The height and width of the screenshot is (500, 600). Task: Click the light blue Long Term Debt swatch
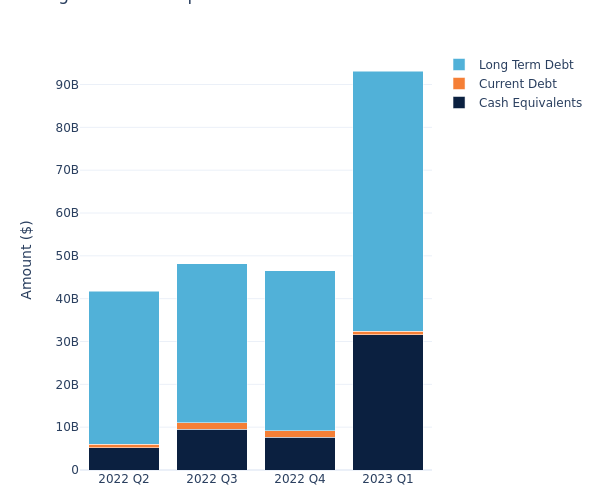tap(459, 65)
